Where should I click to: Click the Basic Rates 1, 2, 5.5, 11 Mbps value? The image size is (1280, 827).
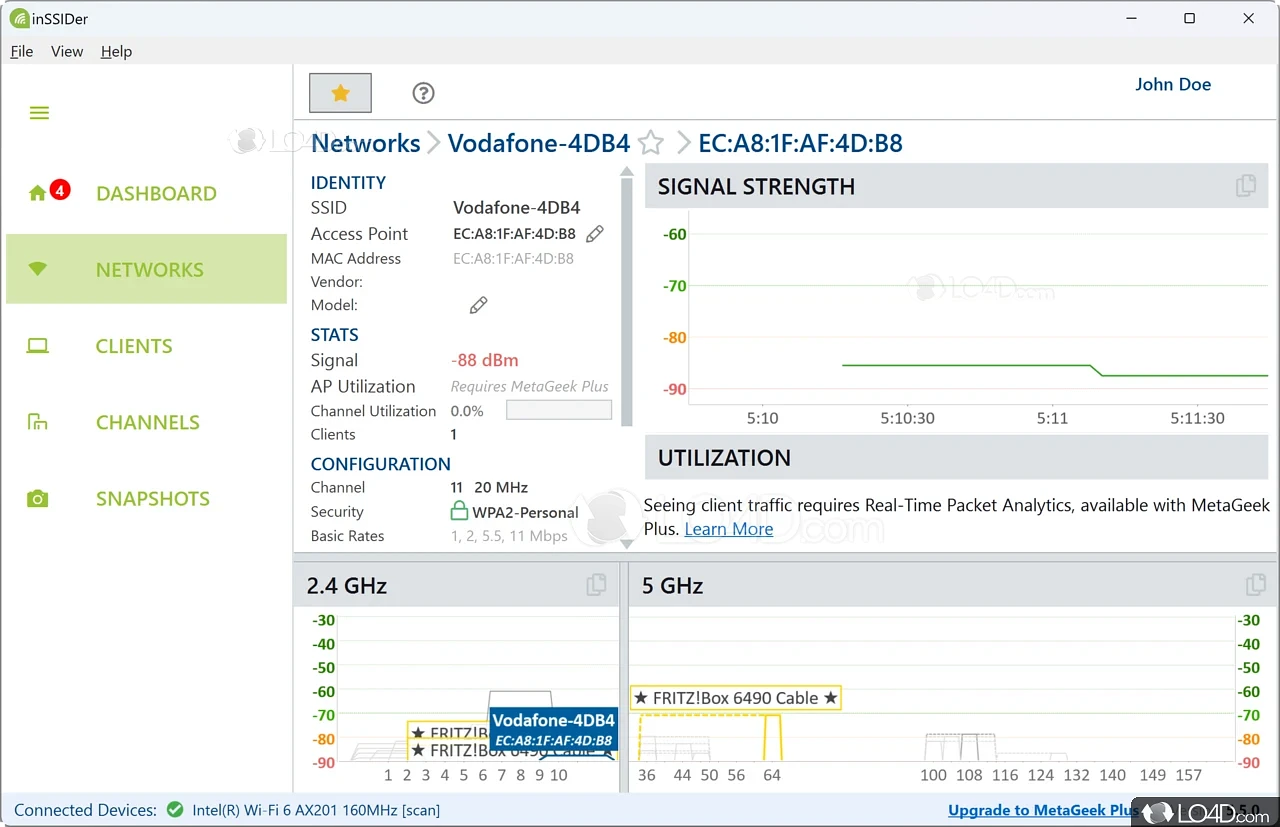click(x=509, y=536)
